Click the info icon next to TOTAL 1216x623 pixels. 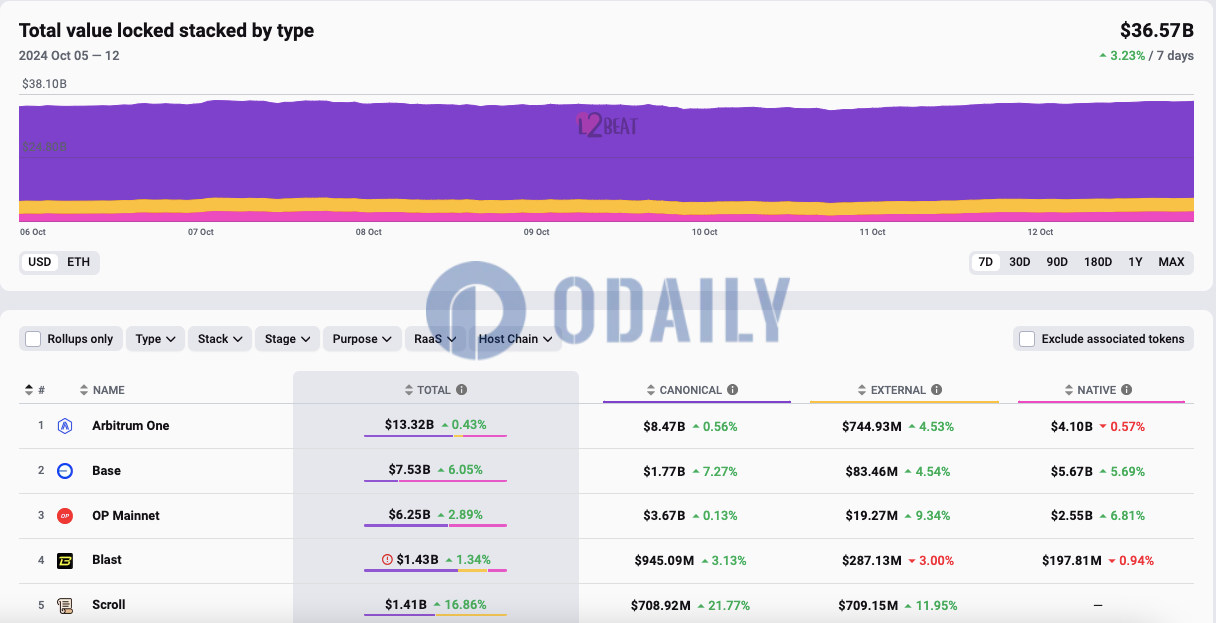[x=462, y=390]
